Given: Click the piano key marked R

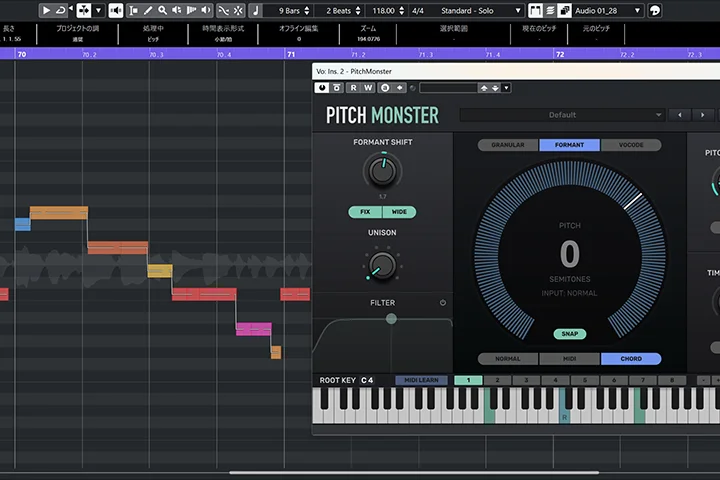Looking at the screenshot, I should pos(564,416).
